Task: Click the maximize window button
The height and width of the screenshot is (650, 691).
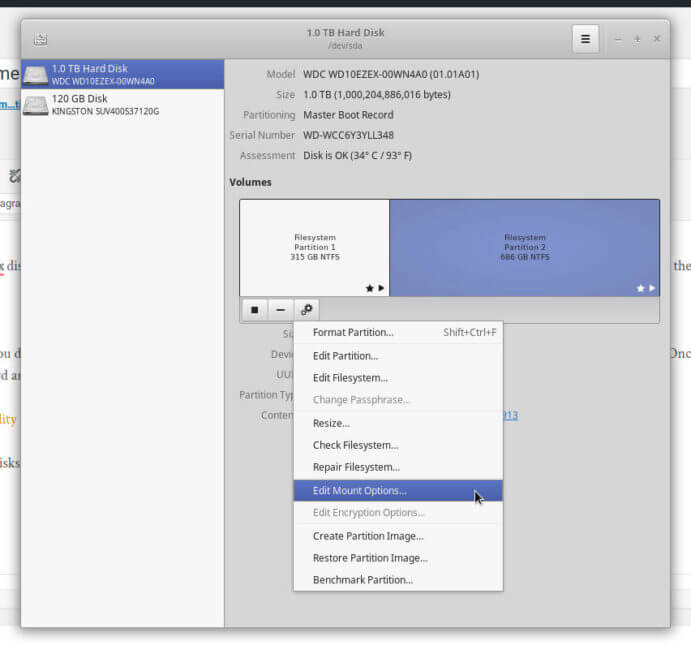Action: click(x=637, y=39)
